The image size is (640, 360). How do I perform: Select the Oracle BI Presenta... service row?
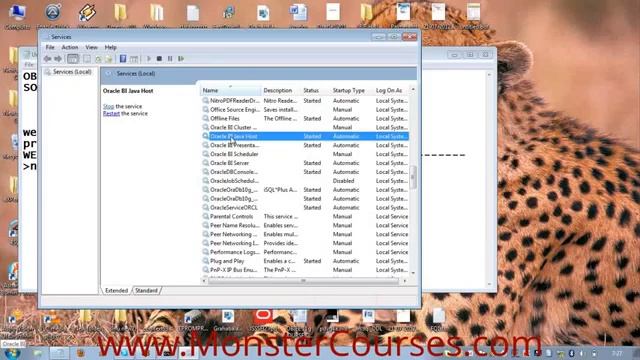tap(305, 145)
